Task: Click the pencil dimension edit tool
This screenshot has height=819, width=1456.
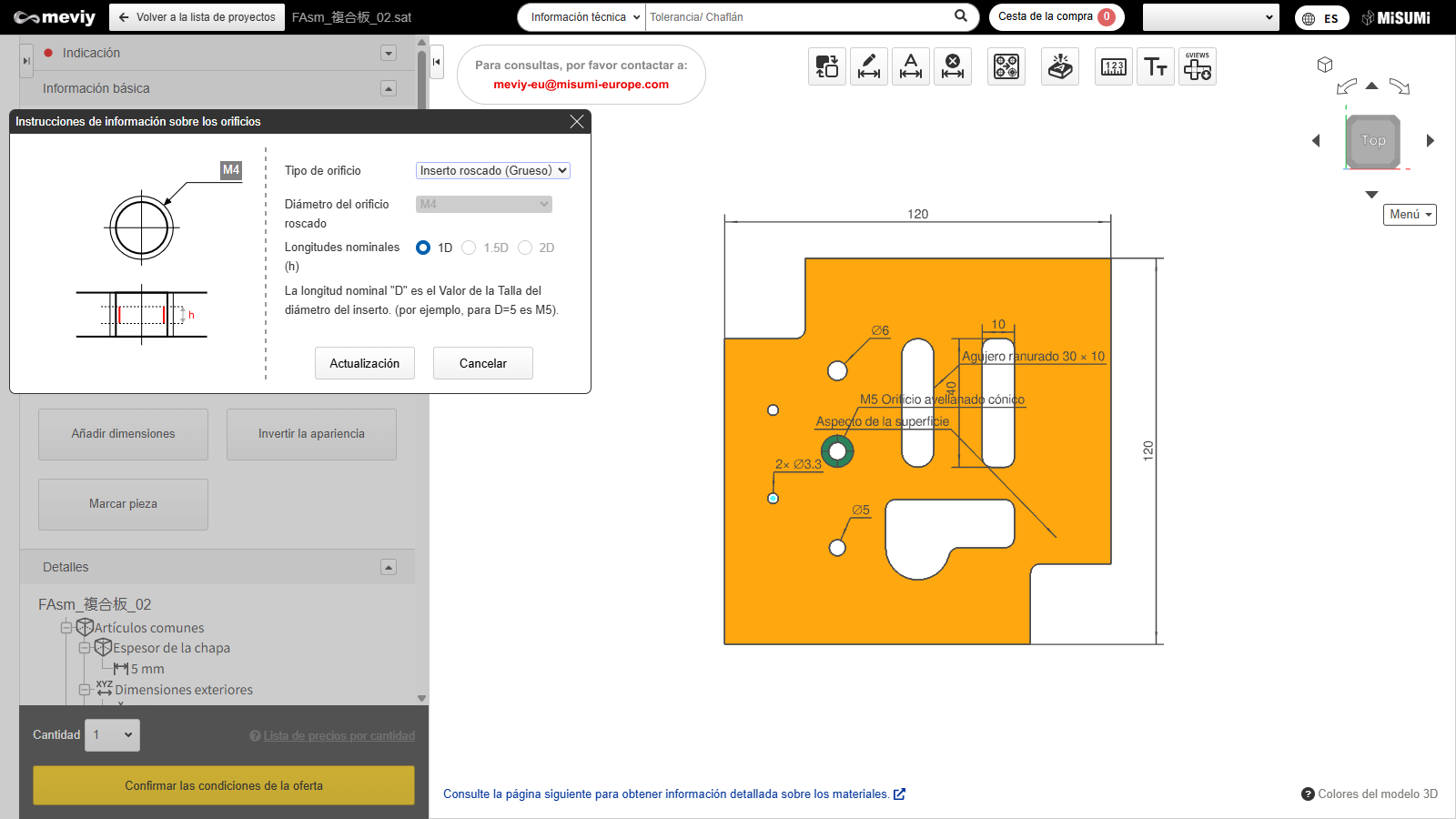Action: [869, 66]
